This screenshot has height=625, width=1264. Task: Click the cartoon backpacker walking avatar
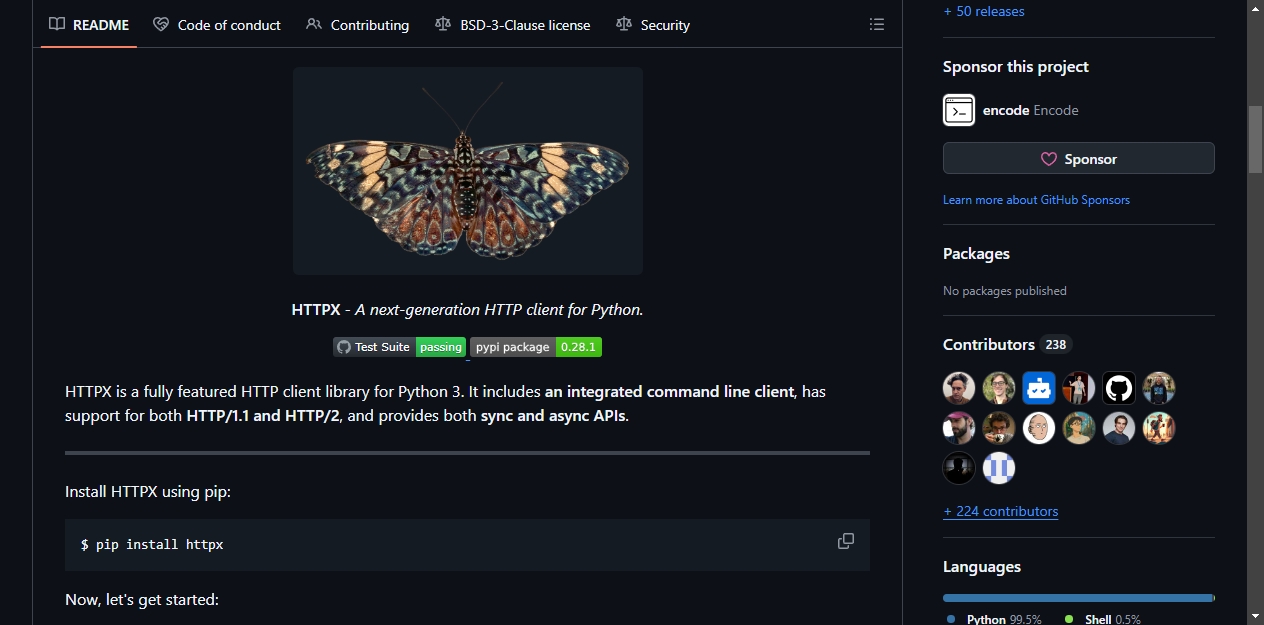tap(1159, 428)
